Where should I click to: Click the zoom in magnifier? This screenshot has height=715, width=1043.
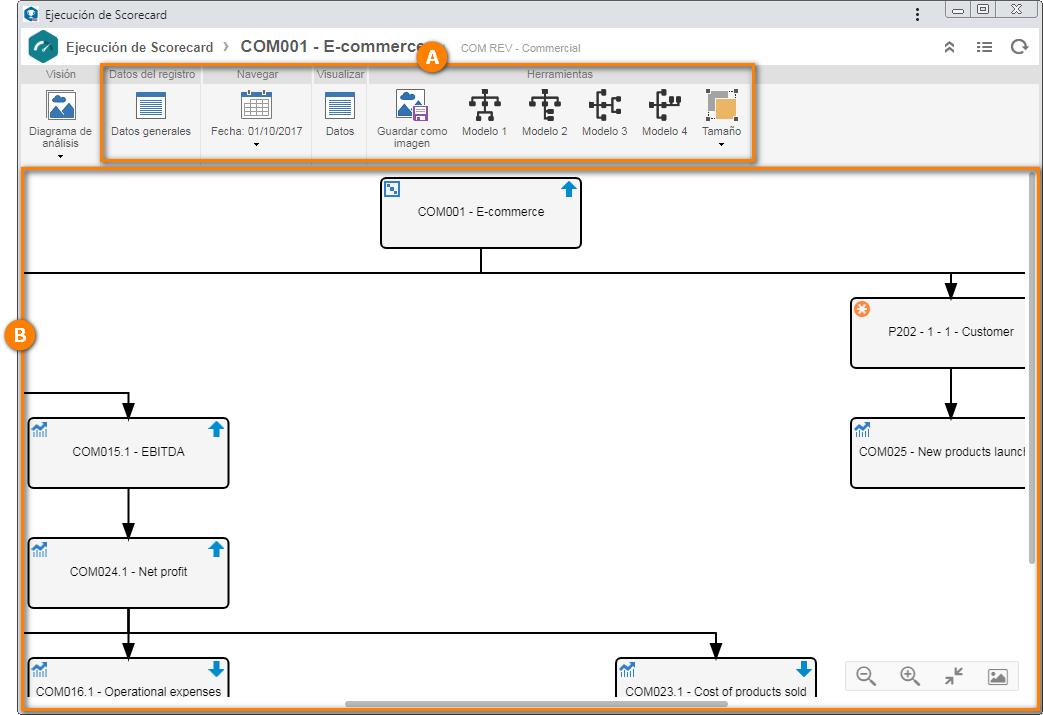[910, 676]
